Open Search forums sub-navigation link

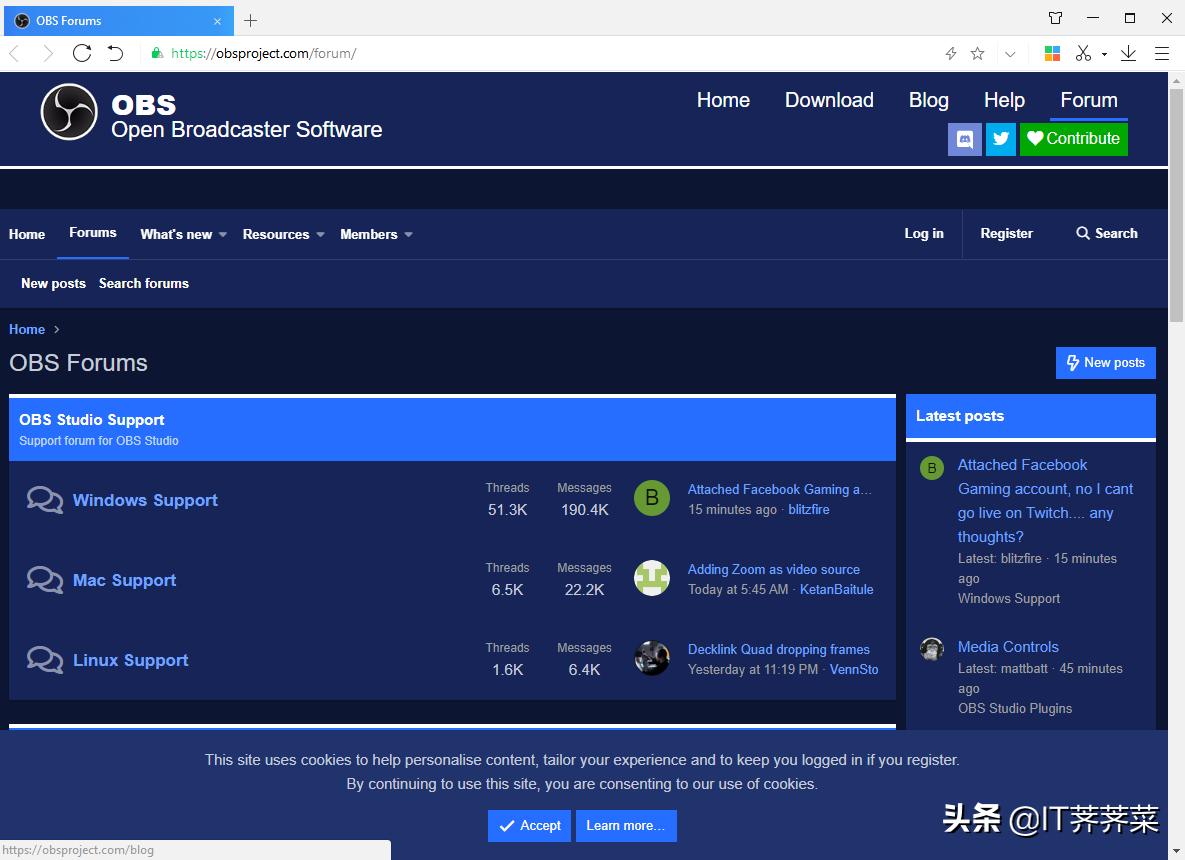tap(144, 283)
